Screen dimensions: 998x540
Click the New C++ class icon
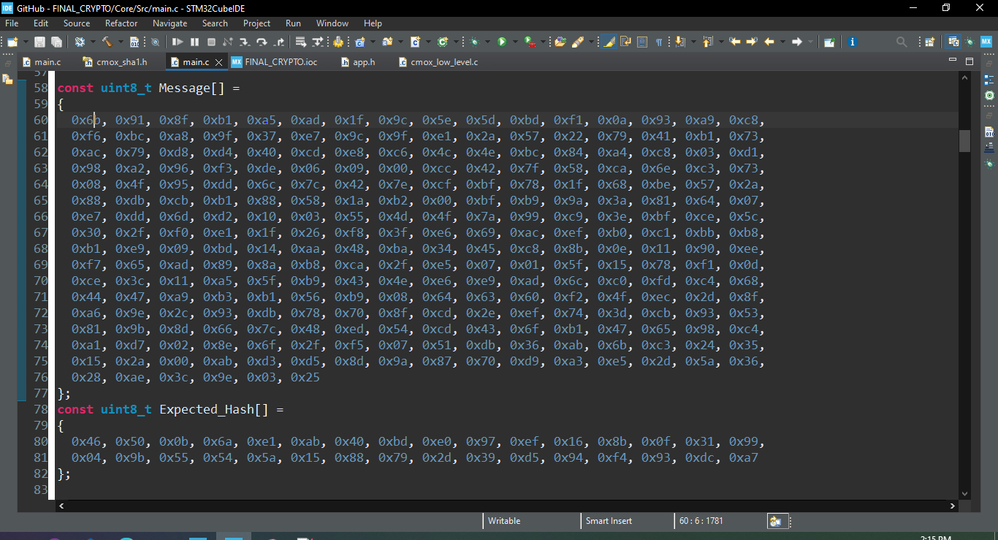click(442, 41)
